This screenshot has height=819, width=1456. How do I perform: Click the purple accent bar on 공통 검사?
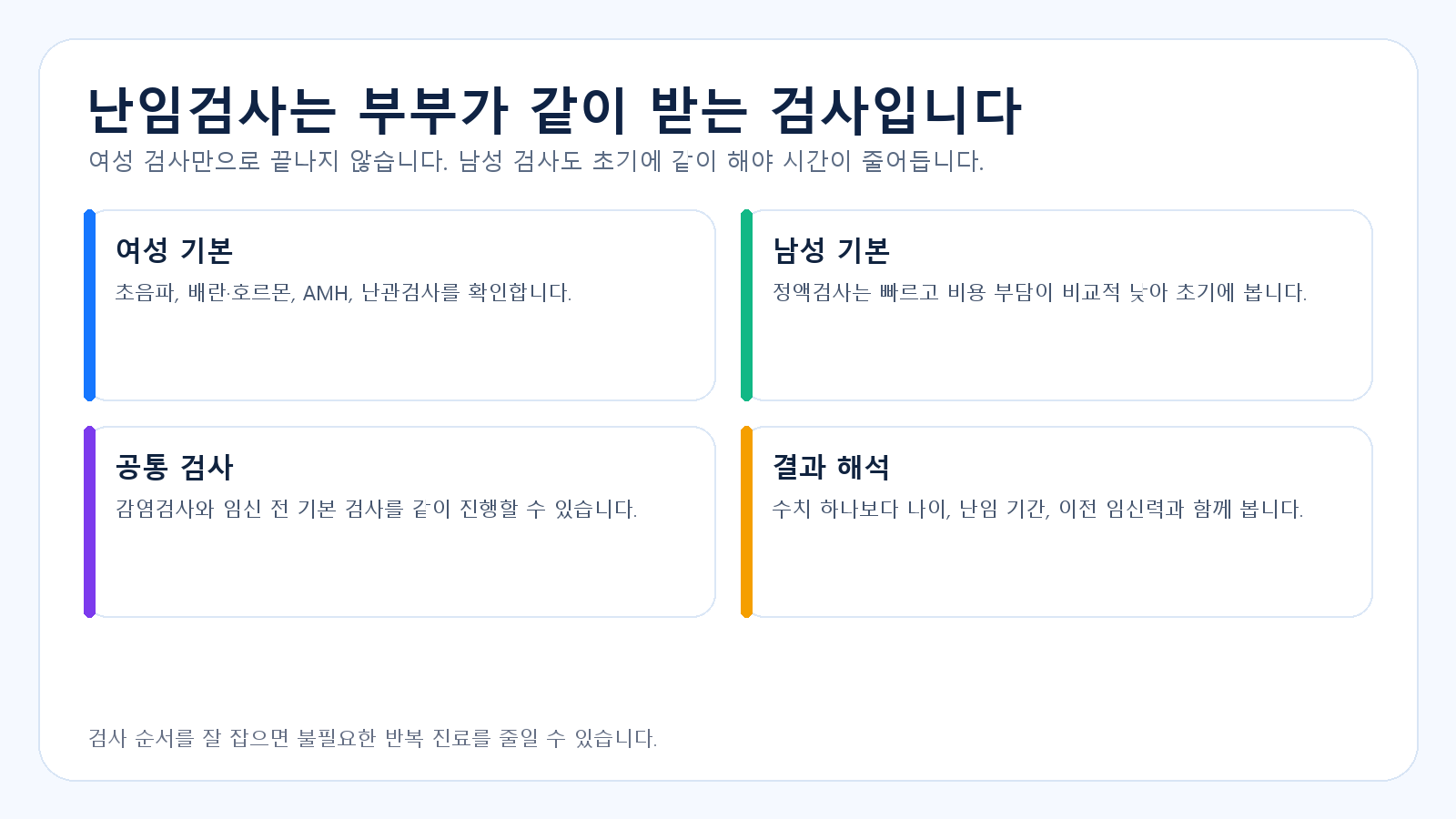pos(89,521)
